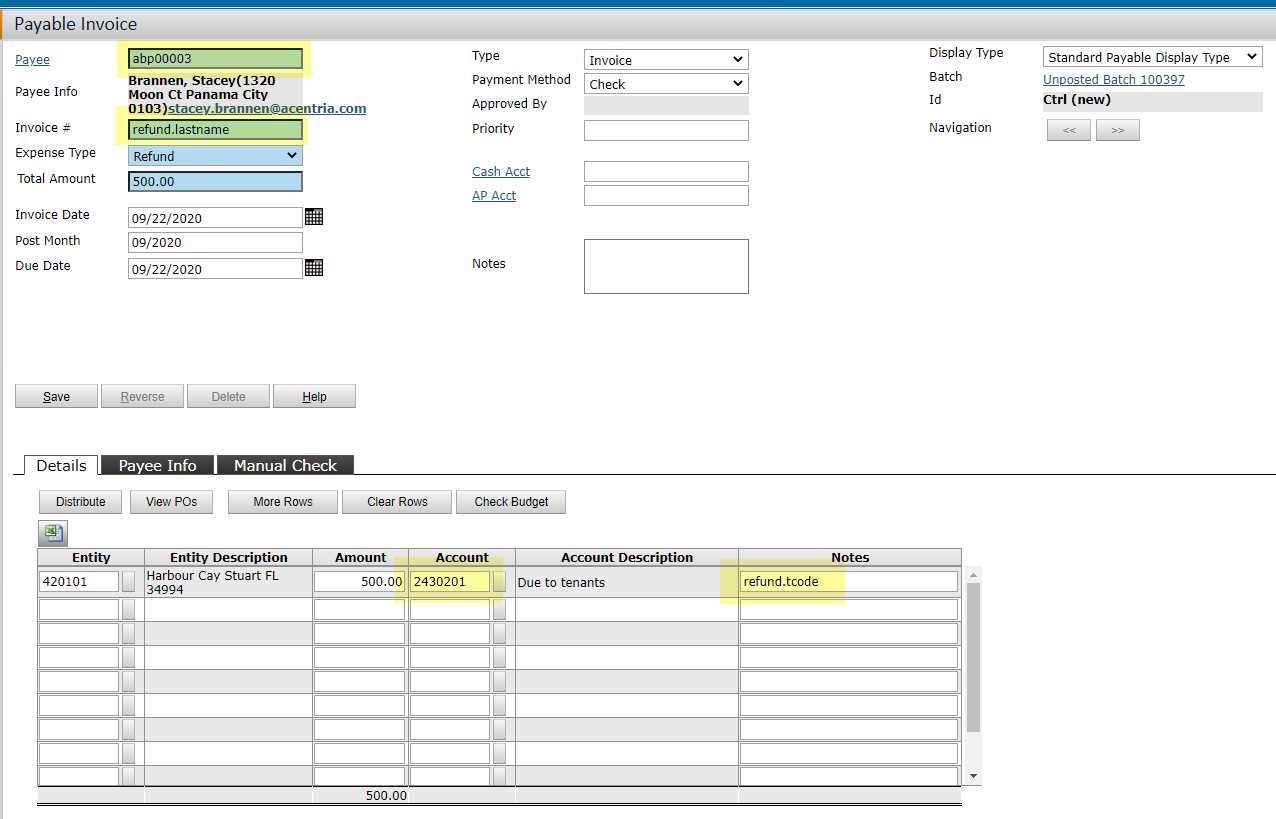This screenshot has height=819, width=1276.
Task: Click the AP Acct input field
Action: coord(666,196)
